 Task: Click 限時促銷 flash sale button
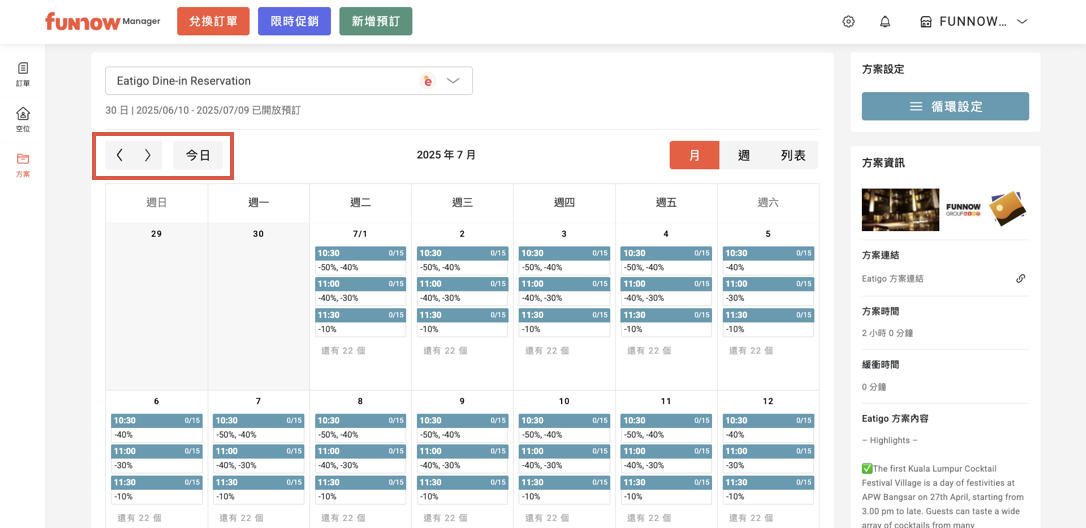(294, 22)
